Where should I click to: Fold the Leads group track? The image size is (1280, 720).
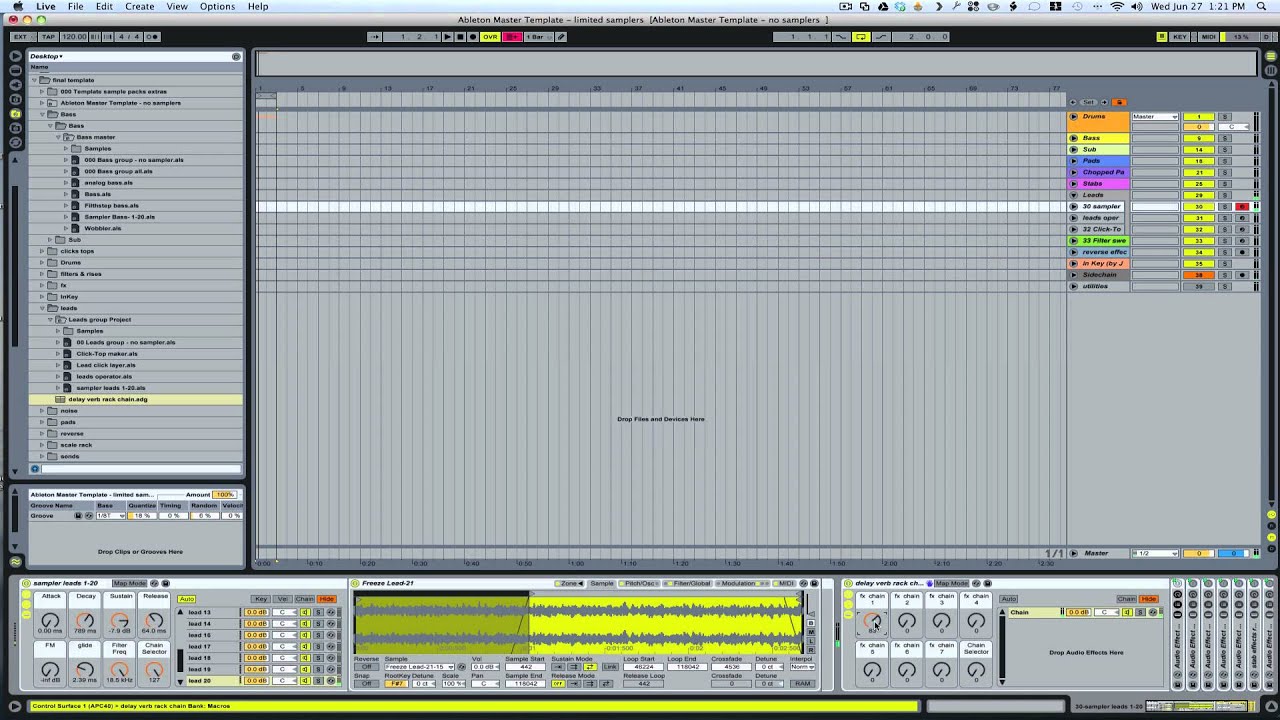tap(1074, 195)
